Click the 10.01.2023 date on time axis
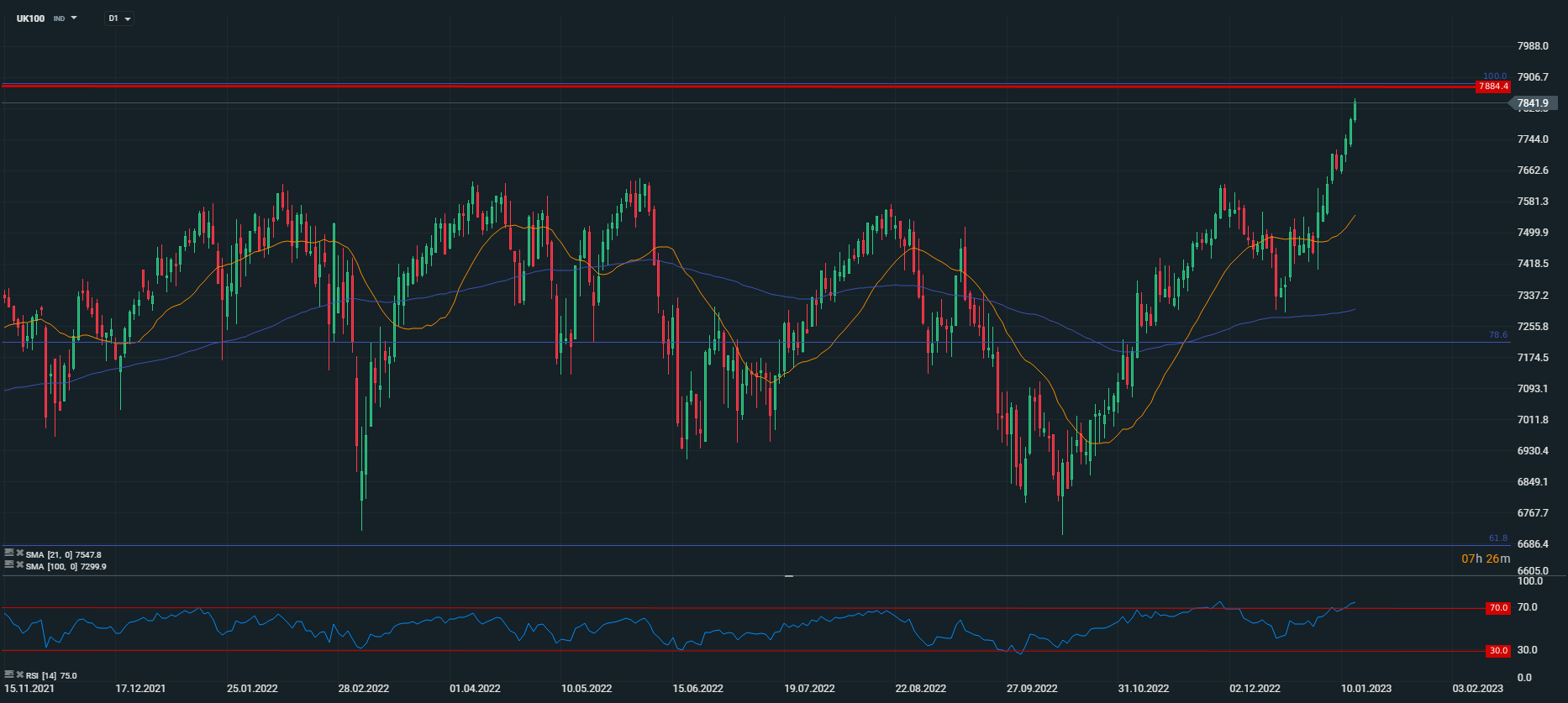This screenshot has height=703, width=1568. pyautogui.click(x=1365, y=689)
